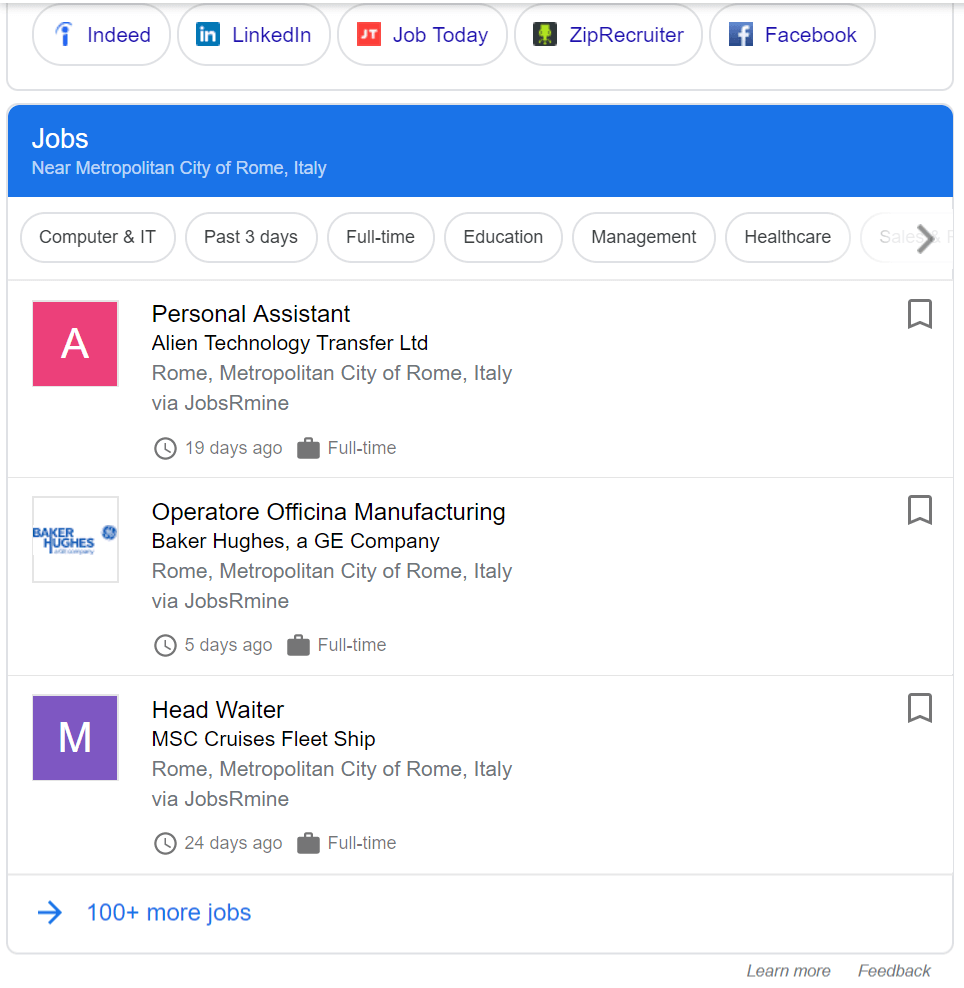Filter jobs by Education category
Image resolution: width=964 pixels, height=988 pixels.
503,238
